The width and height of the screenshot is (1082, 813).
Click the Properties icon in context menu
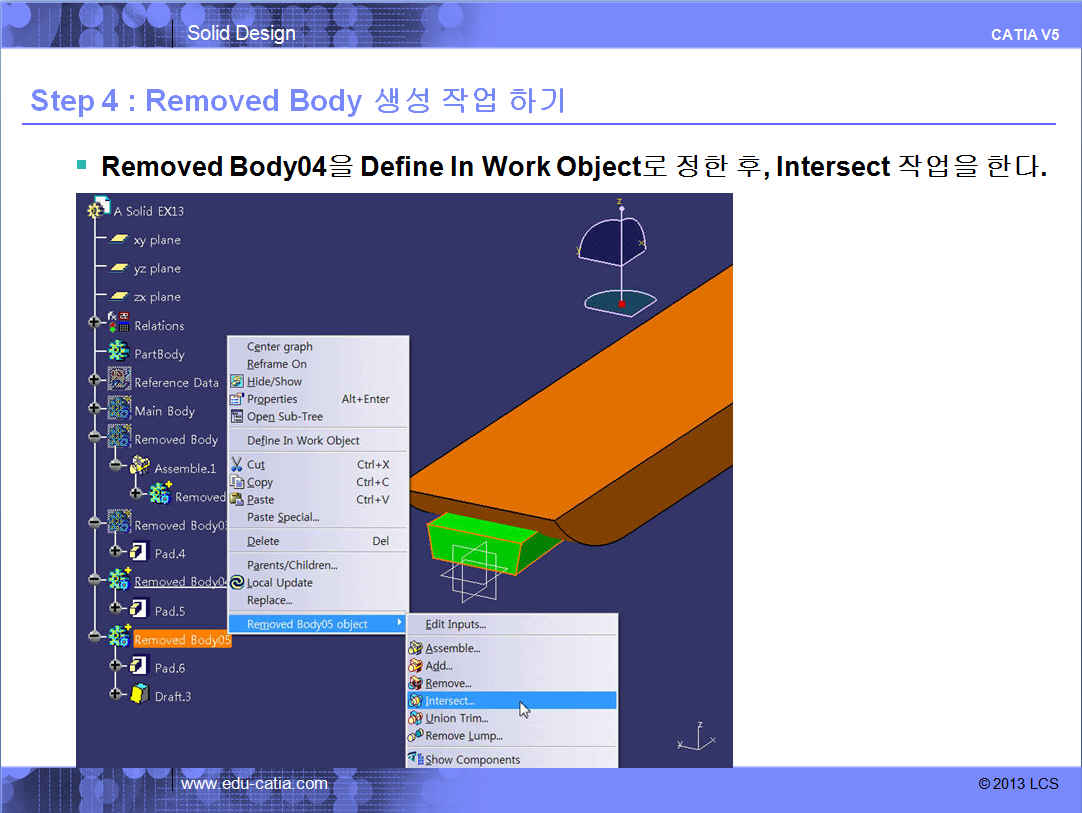237,399
